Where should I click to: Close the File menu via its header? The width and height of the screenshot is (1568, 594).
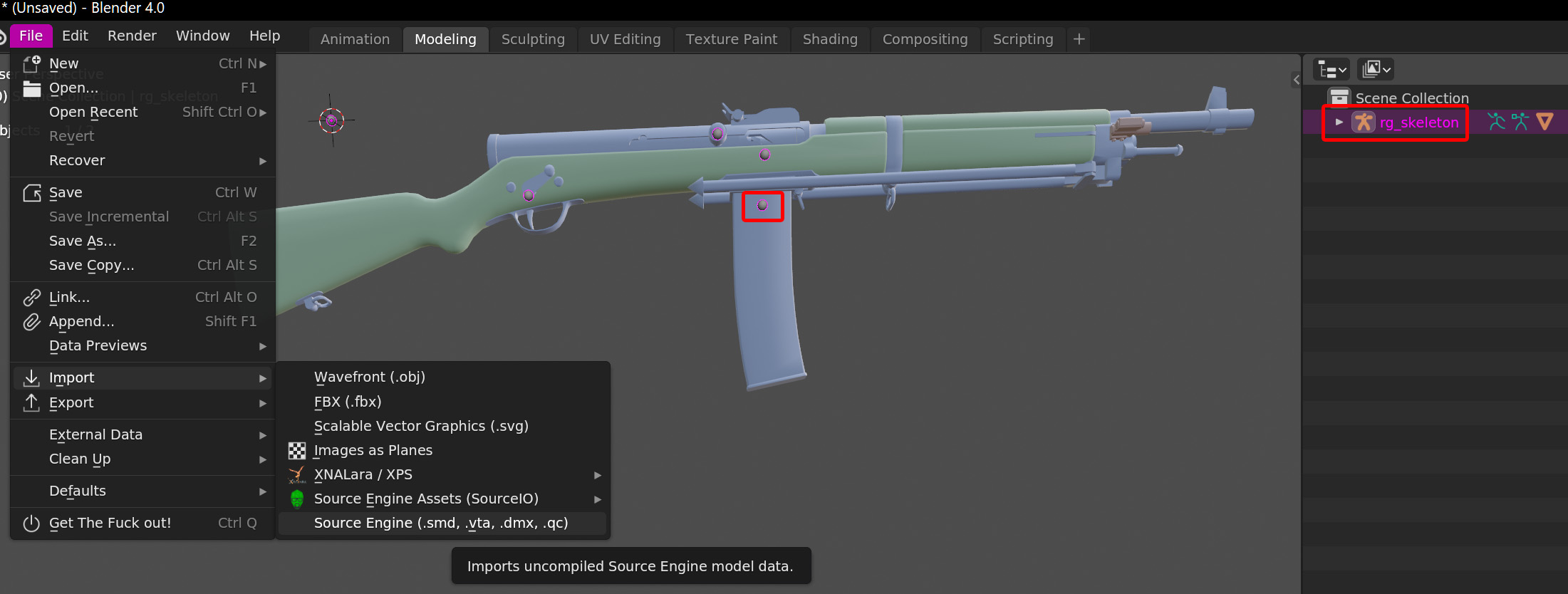[x=31, y=36]
